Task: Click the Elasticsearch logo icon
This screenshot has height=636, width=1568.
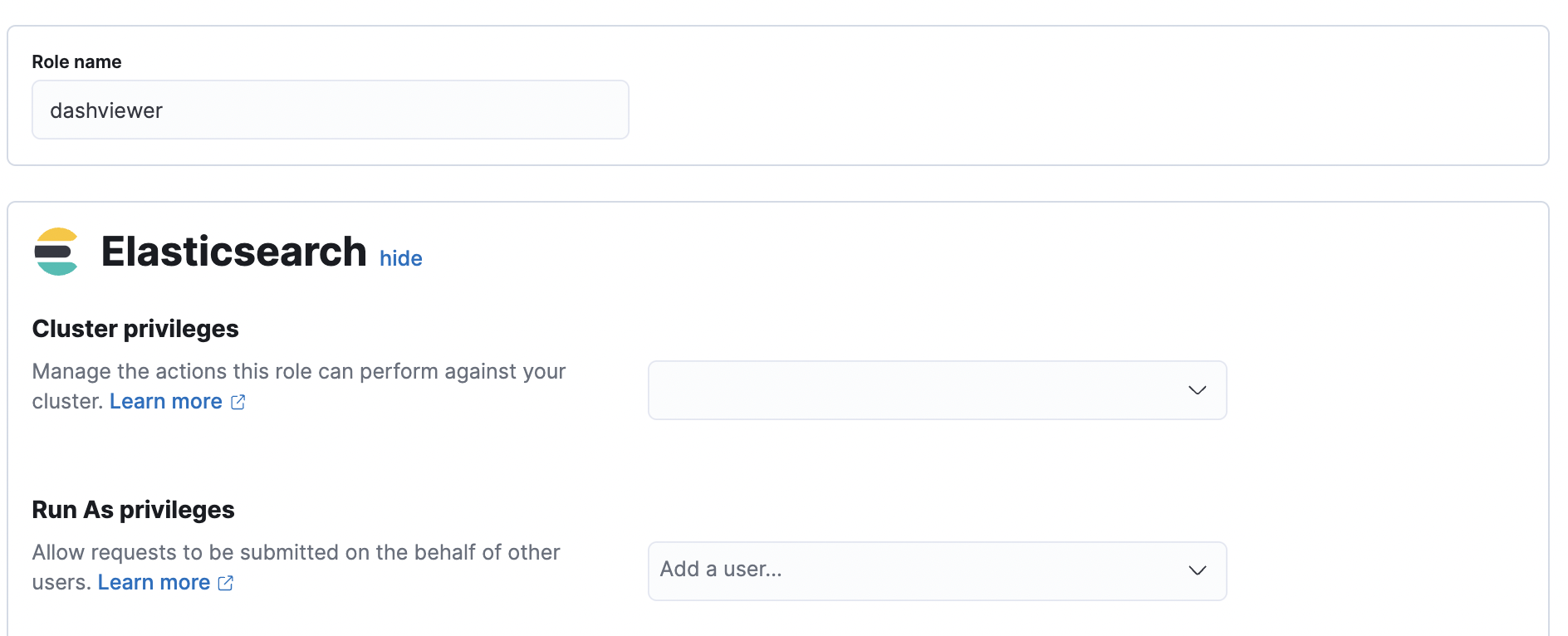Action: click(56, 252)
